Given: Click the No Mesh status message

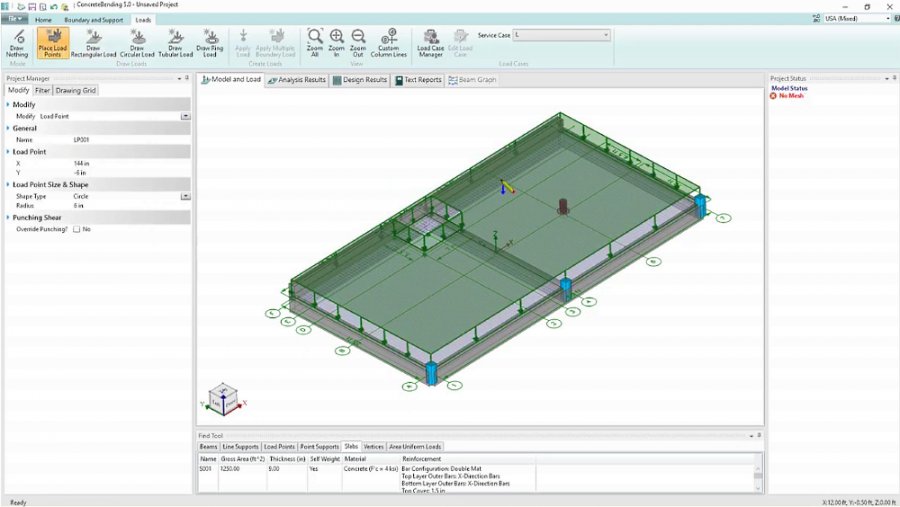Looking at the screenshot, I should tap(791, 96).
